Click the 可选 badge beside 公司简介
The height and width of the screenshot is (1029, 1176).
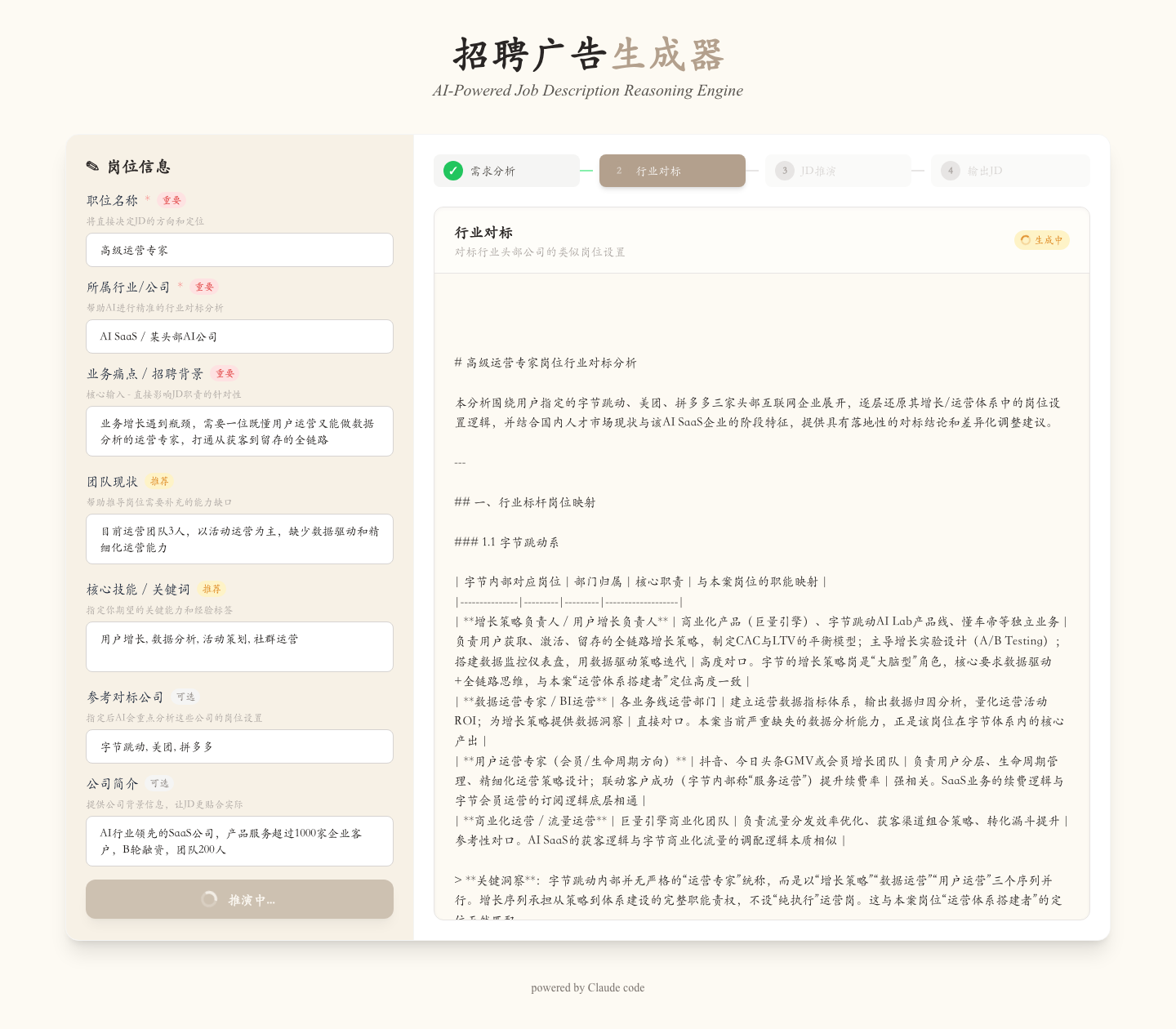(159, 782)
